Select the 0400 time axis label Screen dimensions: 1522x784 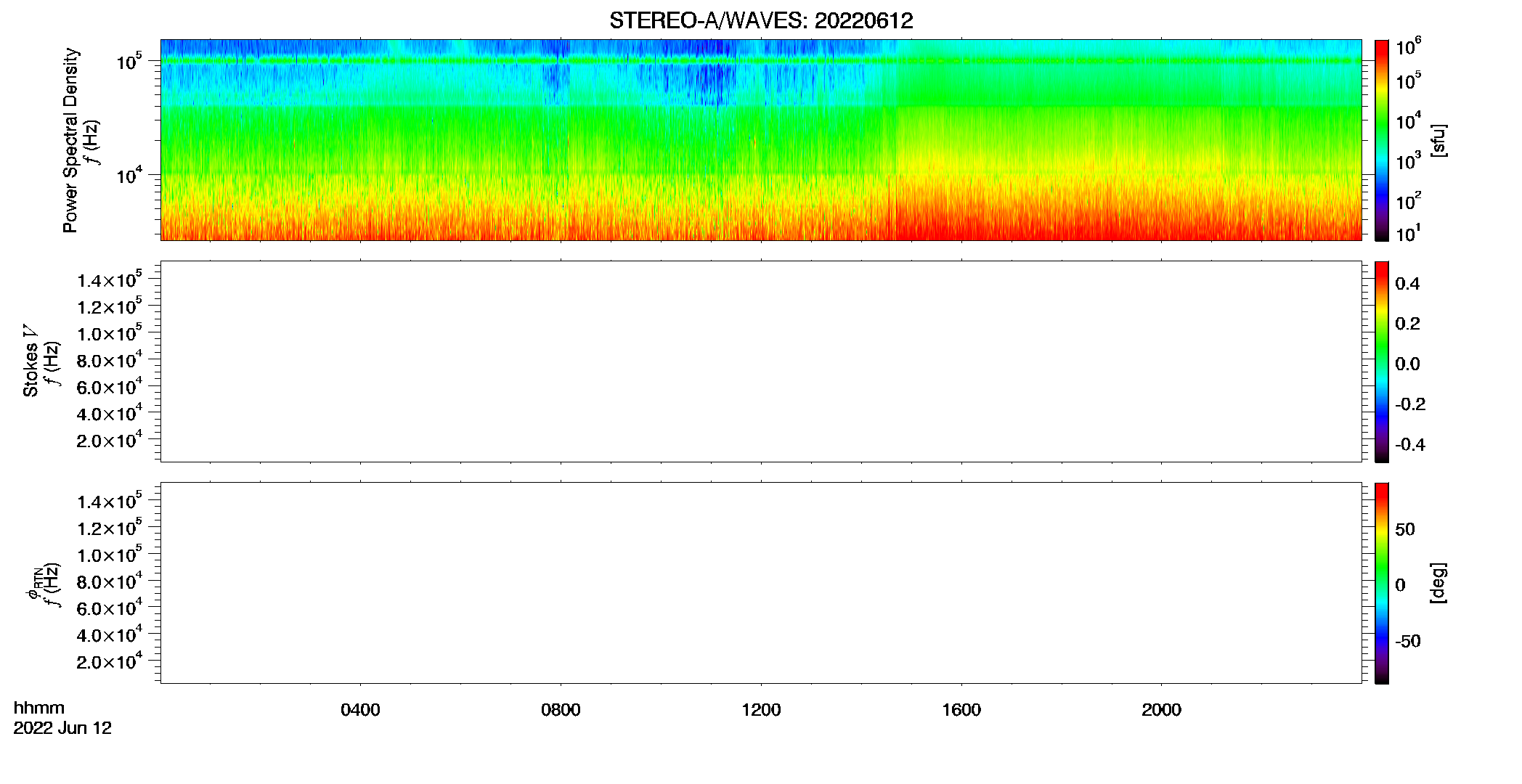point(360,710)
